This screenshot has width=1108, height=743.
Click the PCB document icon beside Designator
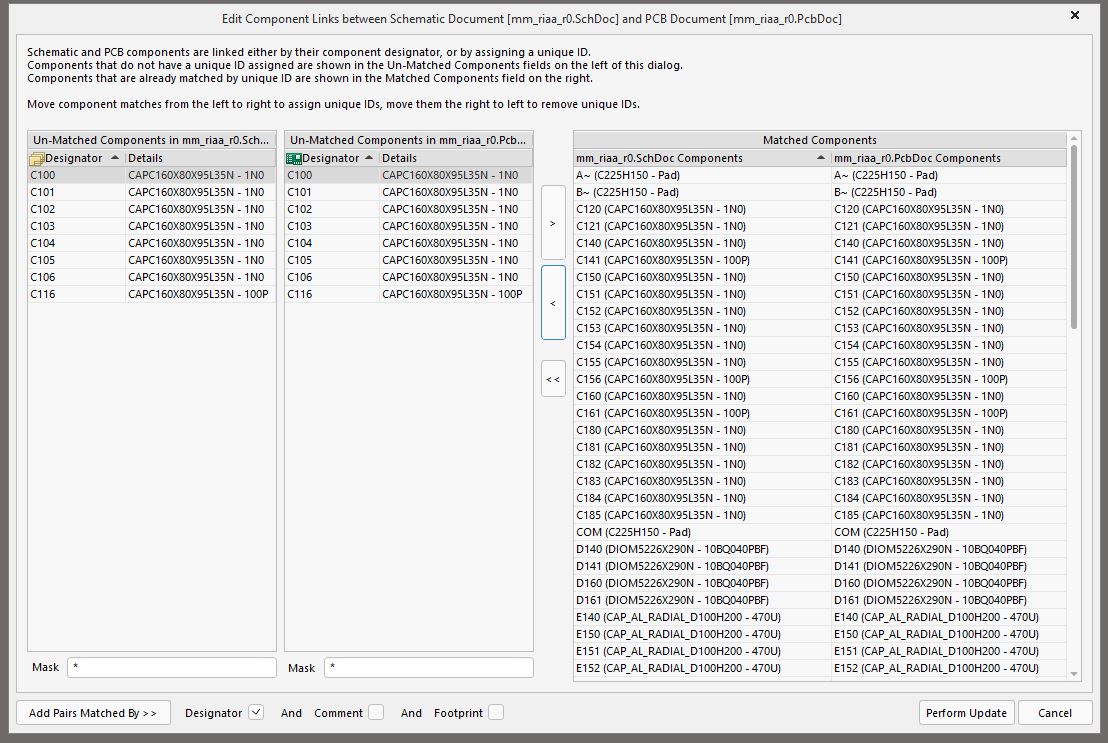tap(293, 158)
